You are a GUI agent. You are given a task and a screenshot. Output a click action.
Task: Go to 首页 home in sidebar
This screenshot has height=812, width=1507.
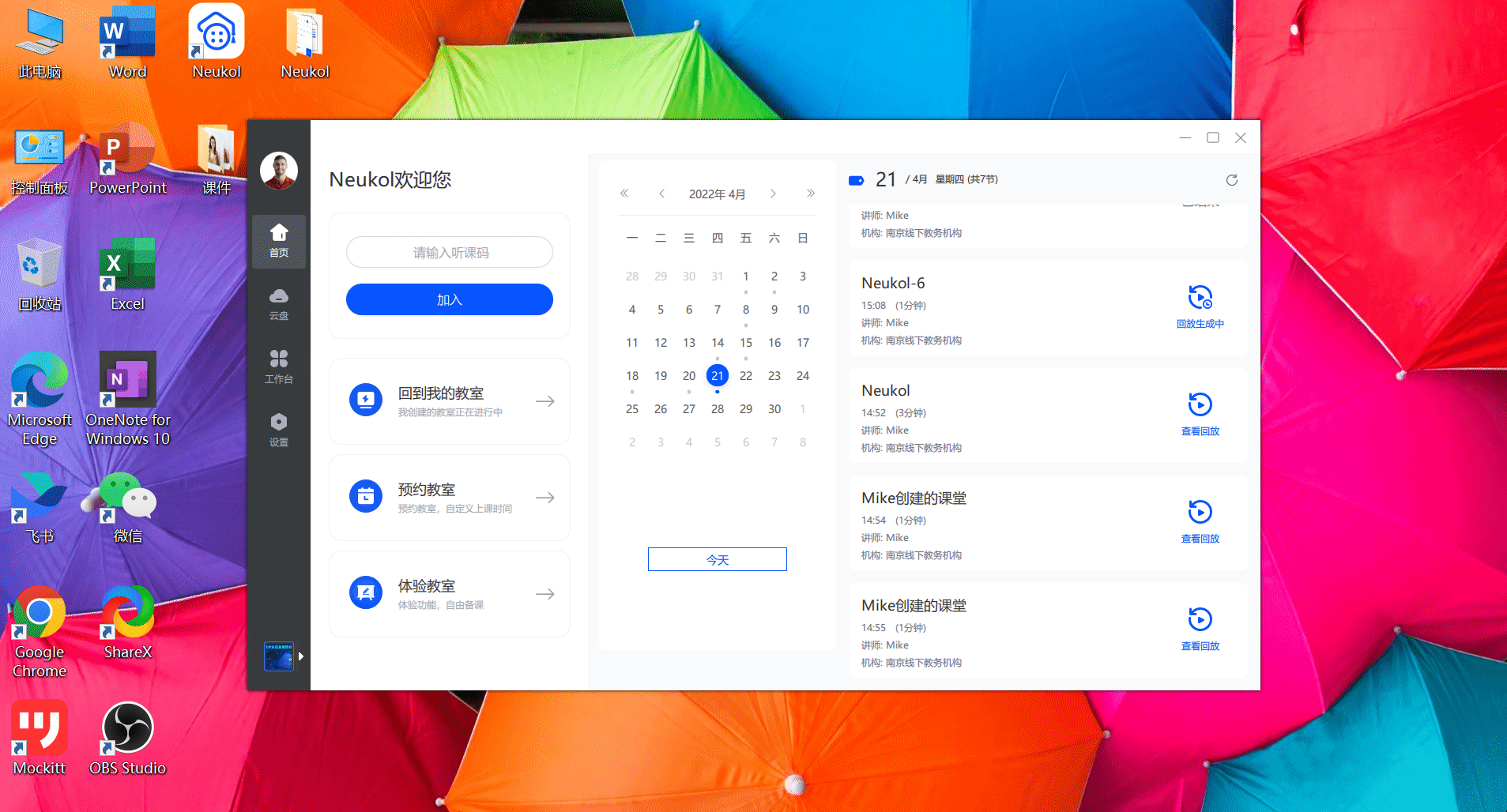tap(279, 242)
